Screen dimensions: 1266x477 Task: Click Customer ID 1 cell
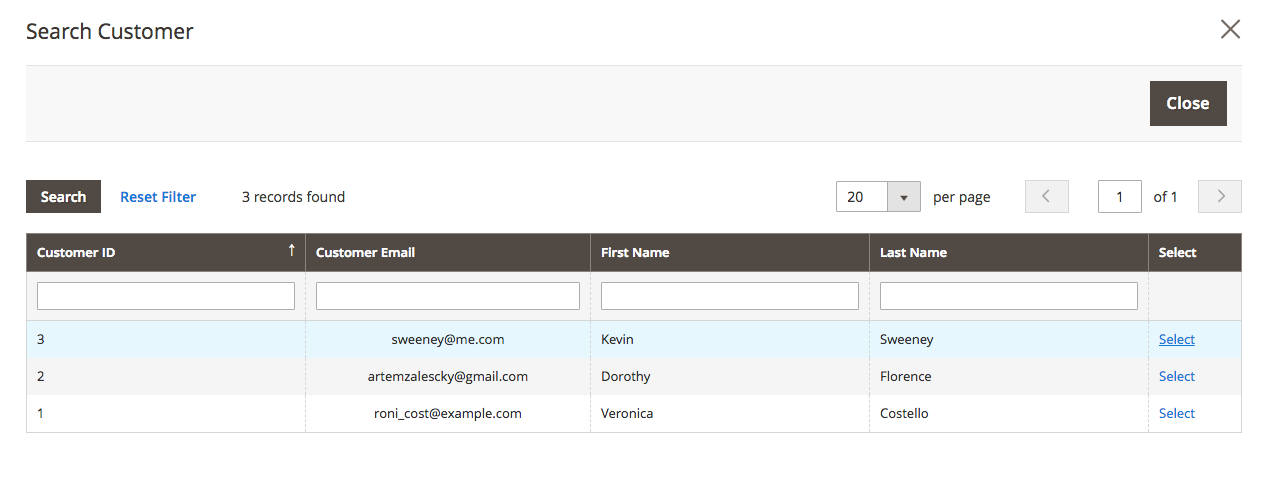coord(166,413)
